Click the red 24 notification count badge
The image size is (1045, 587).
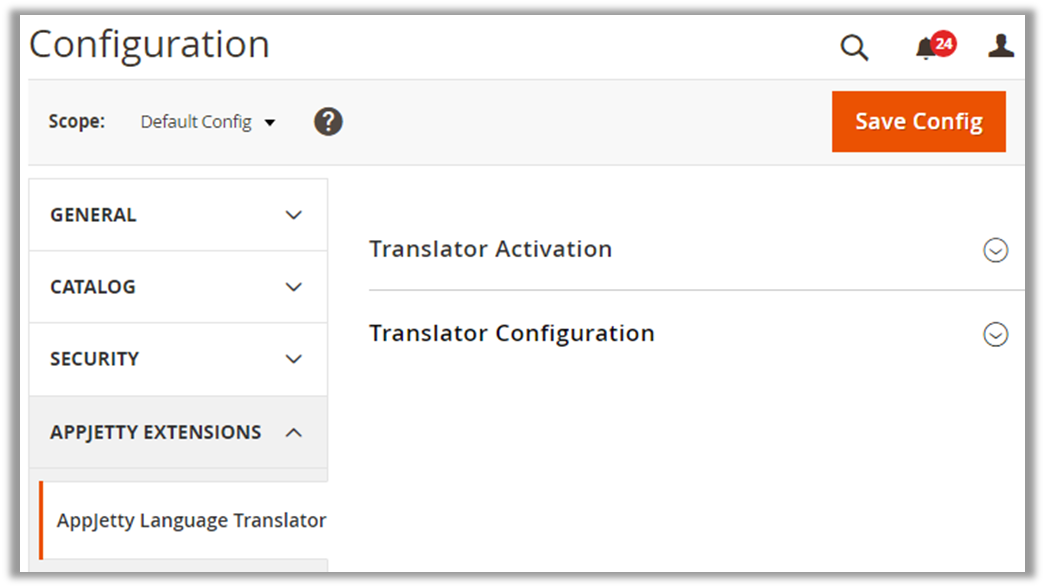[x=943, y=43]
